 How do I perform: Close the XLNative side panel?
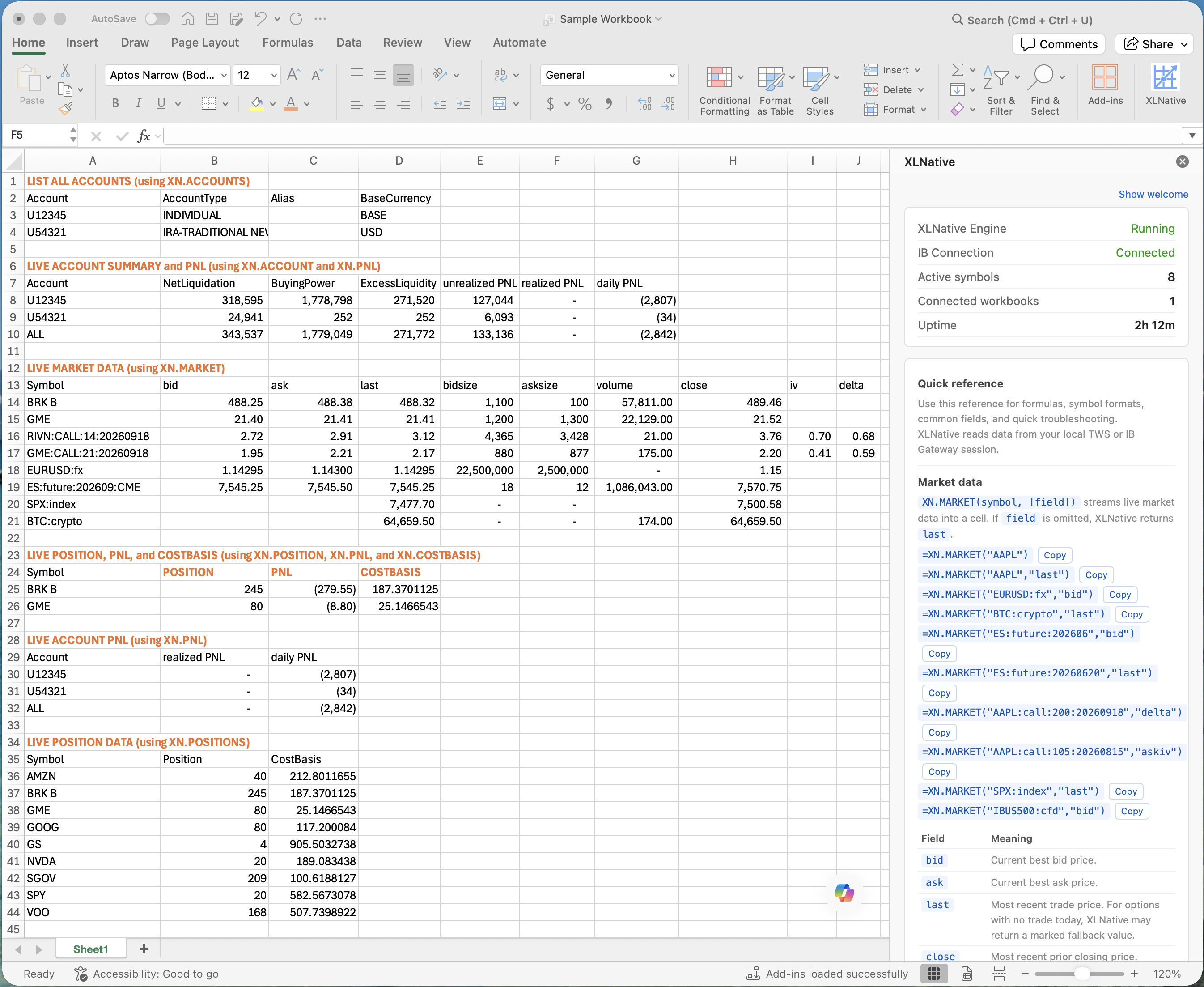coord(1183,162)
